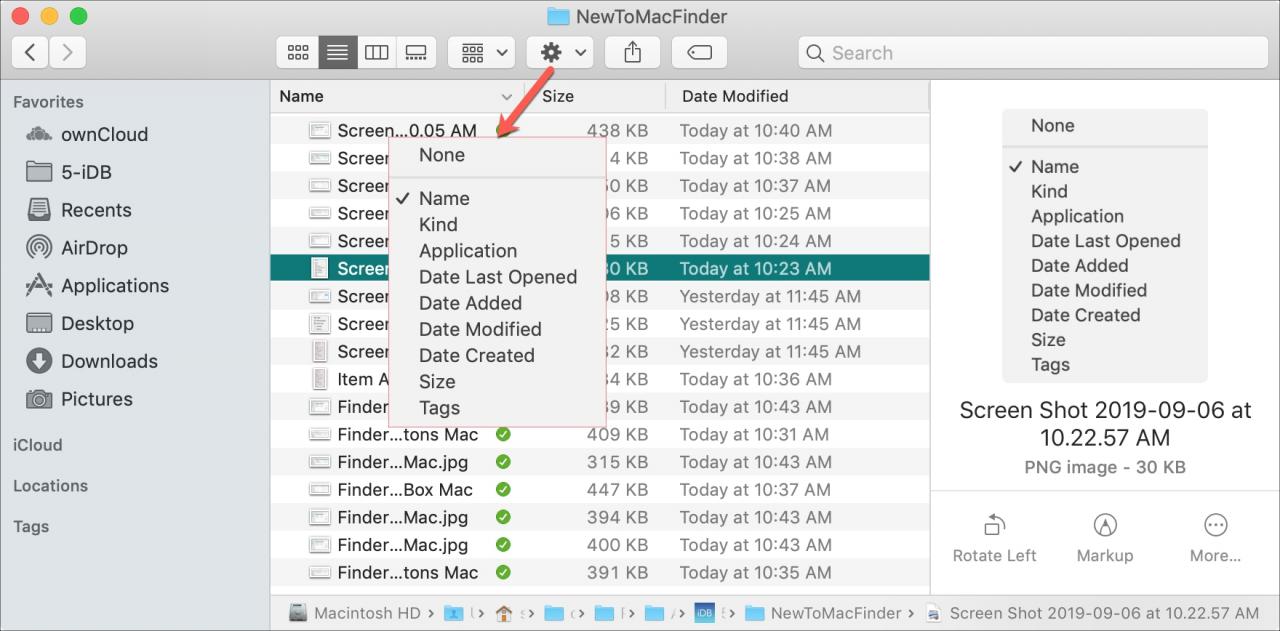
Task: Sort by the Date Modified column header
Action: (797, 96)
